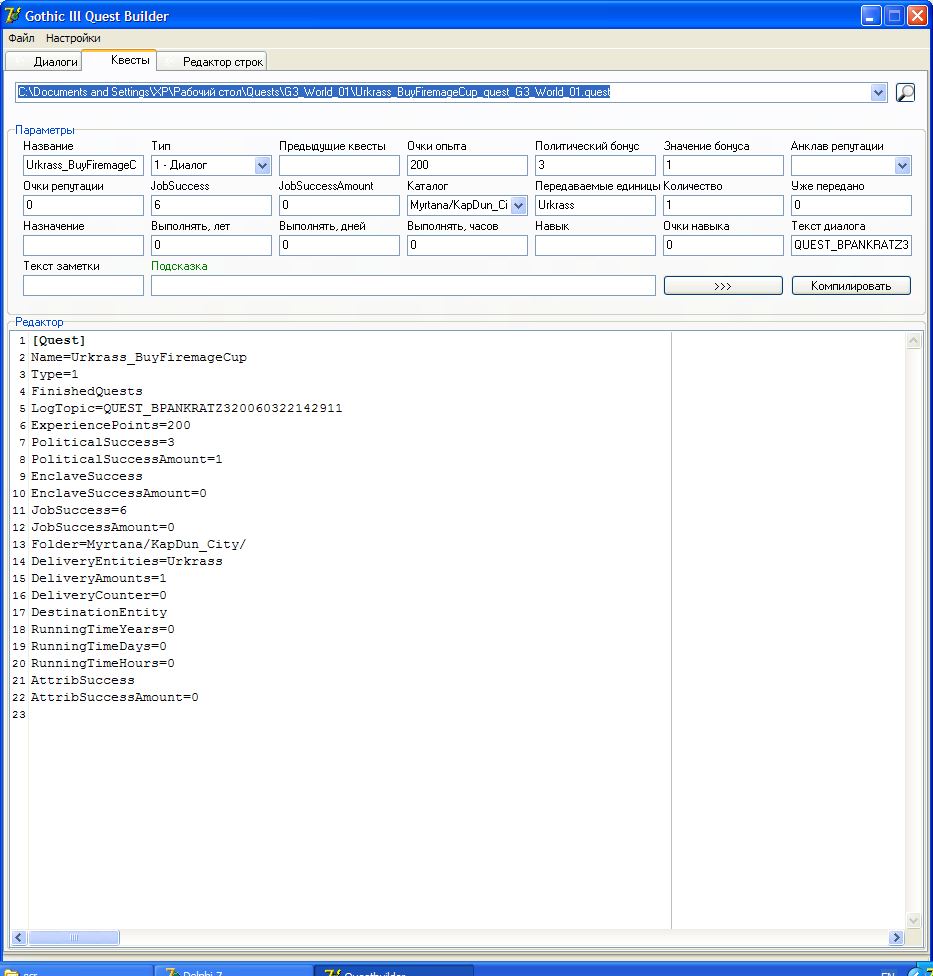This screenshot has width=933, height=976.
Task: Click the selected quest file path text
Action: 314,92
